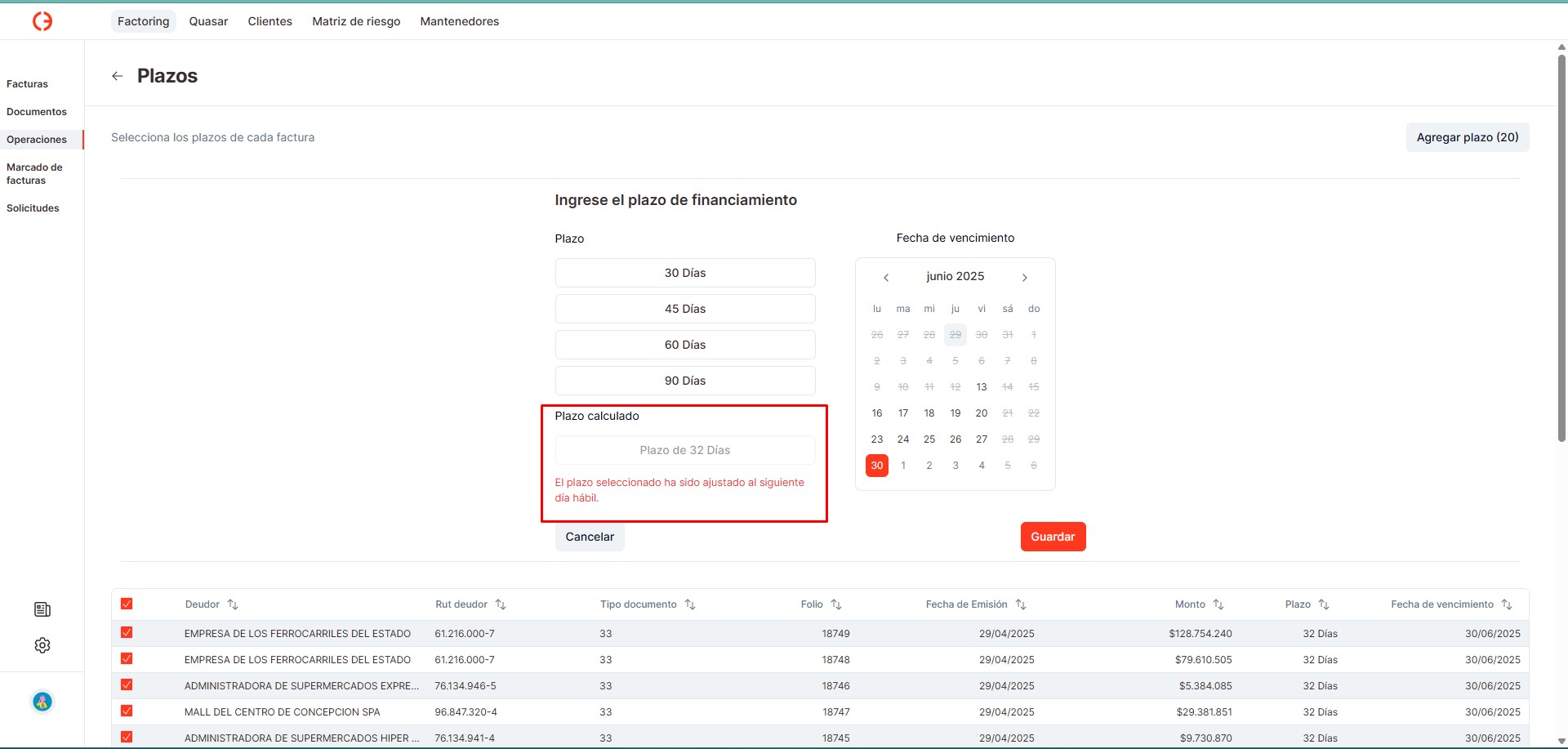Image resolution: width=1568 pixels, height=749 pixels.
Task: Open the Matriz de riesgo menu
Action: 356,21
